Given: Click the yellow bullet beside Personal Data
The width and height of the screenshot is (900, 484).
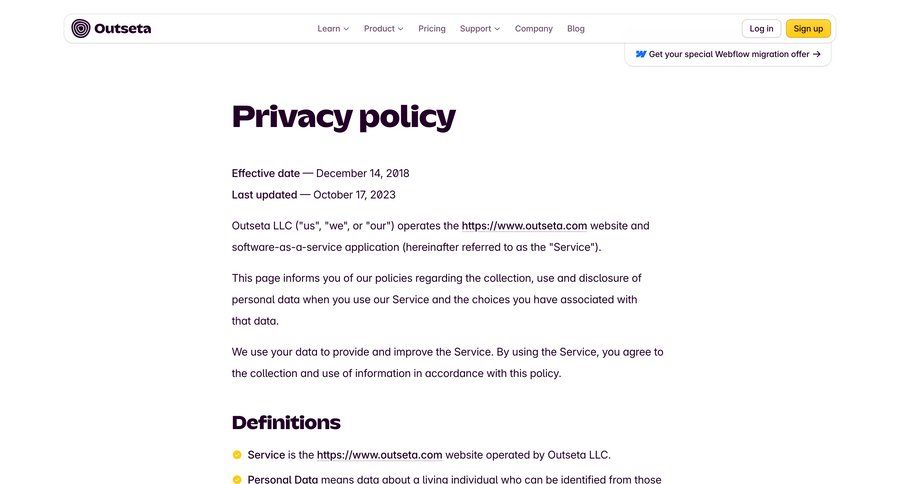Looking at the screenshot, I should [236, 479].
